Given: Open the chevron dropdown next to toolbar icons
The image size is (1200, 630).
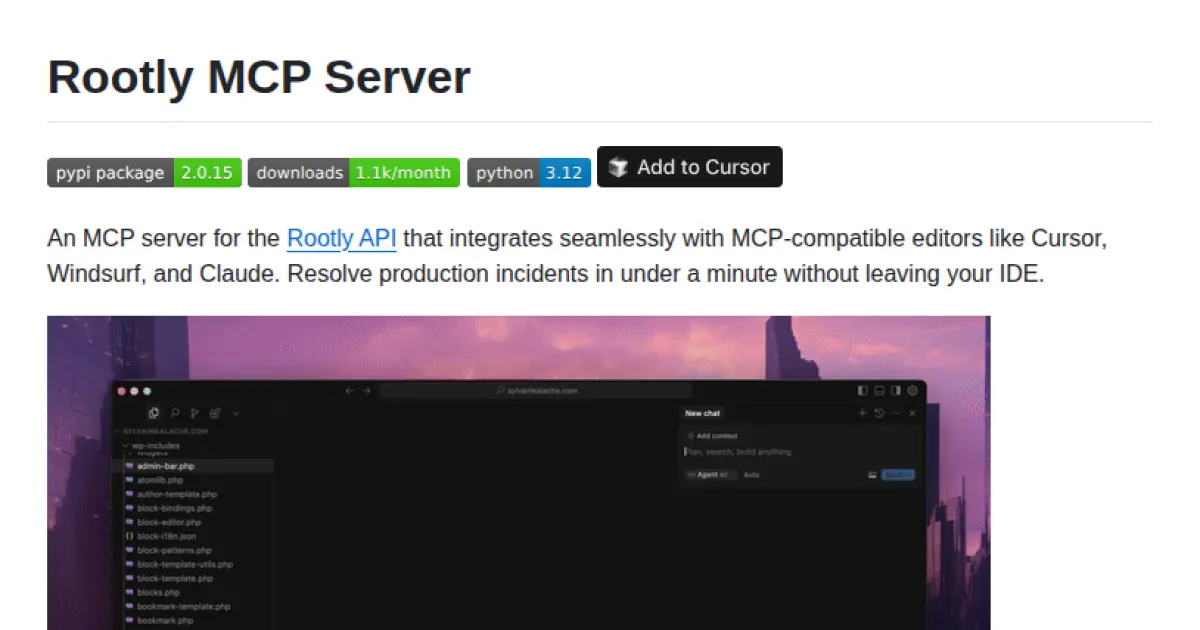Looking at the screenshot, I should pyautogui.click(x=236, y=413).
